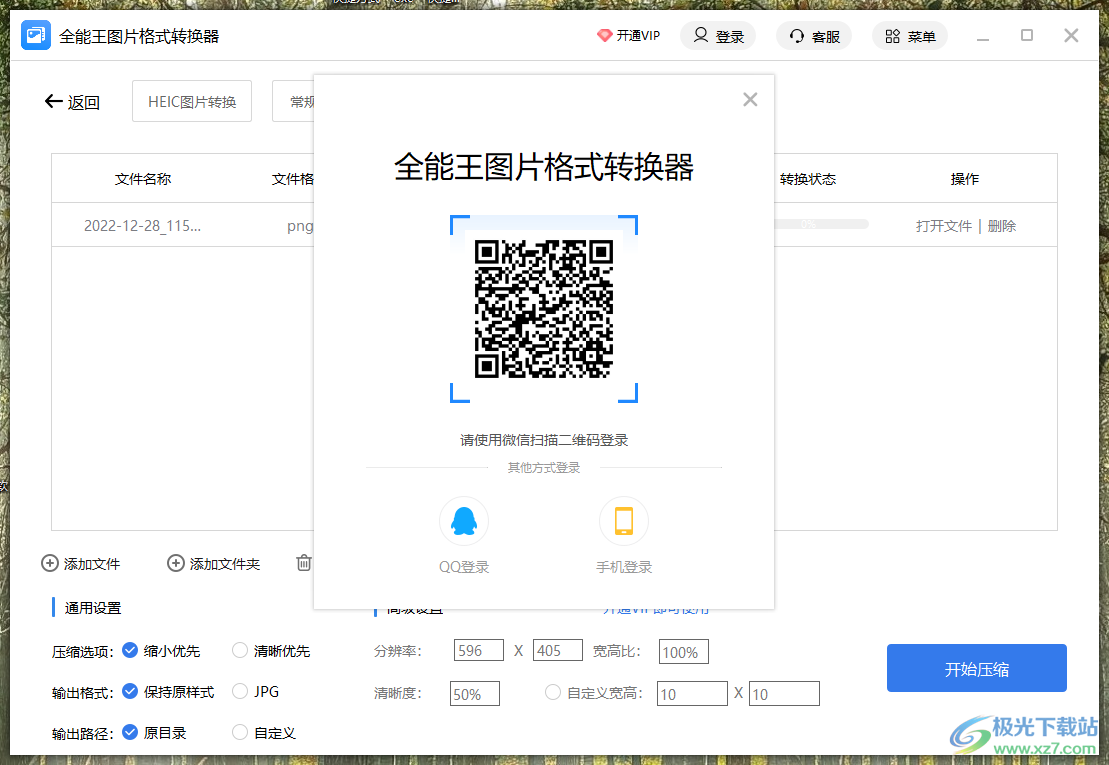Open 客服 customer service
The width and height of the screenshot is (1109, 765).
click(814, 35)
